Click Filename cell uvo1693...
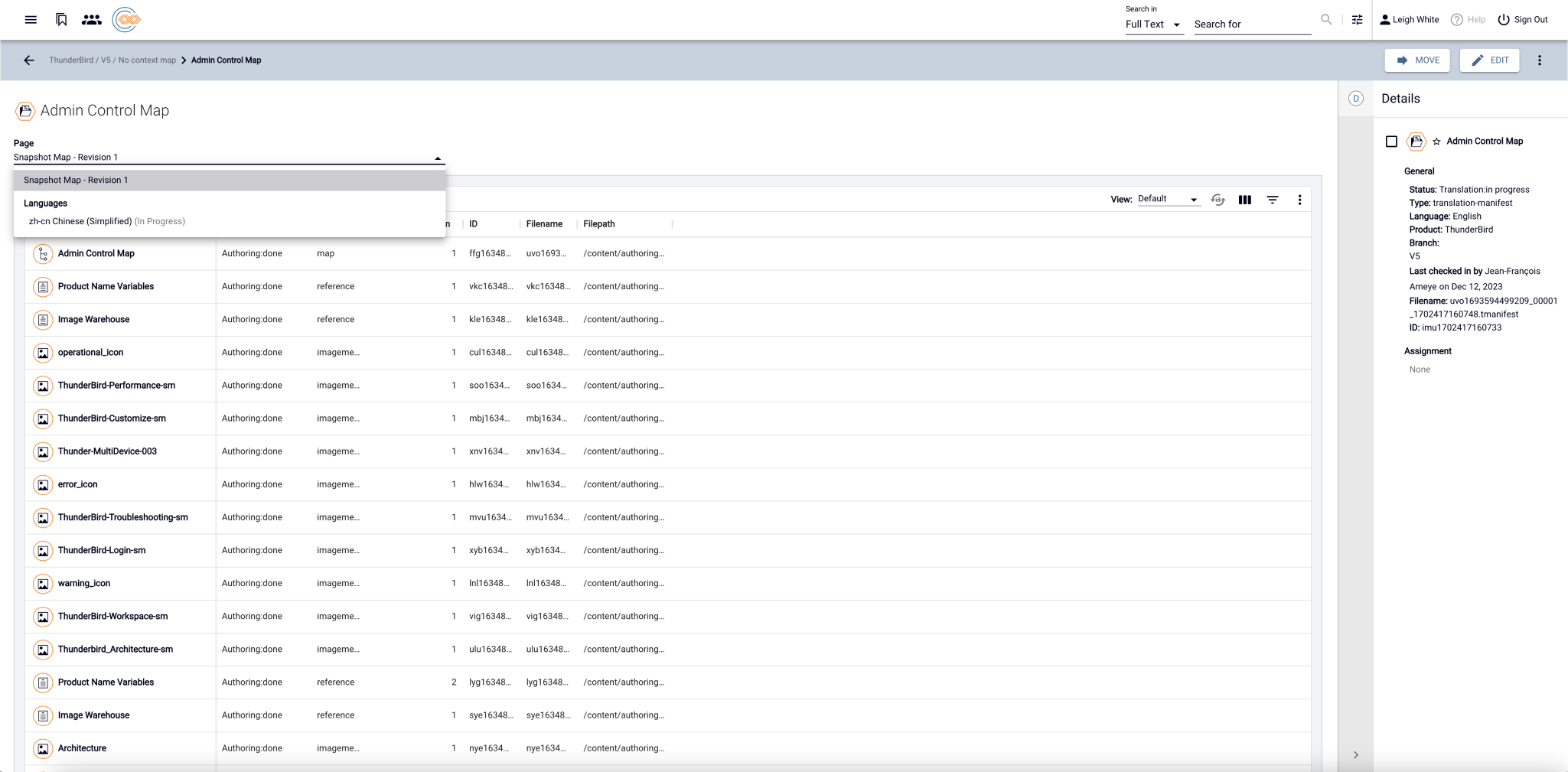The width and height of the screenshot is (1568, 772). pyautogui.click(x=547, y=254)
